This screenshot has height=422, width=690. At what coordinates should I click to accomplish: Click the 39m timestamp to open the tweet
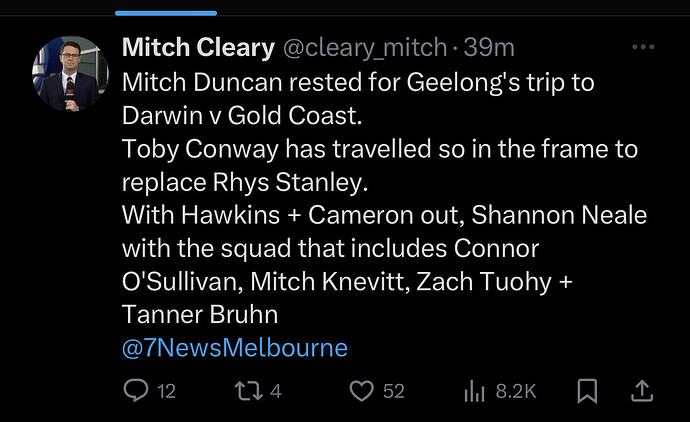pyautogui.click(x=489, y=48)
